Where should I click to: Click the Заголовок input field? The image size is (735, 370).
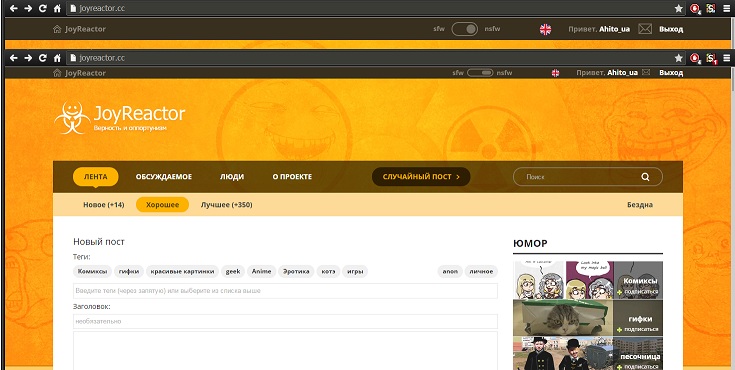(x=285, y=321)
